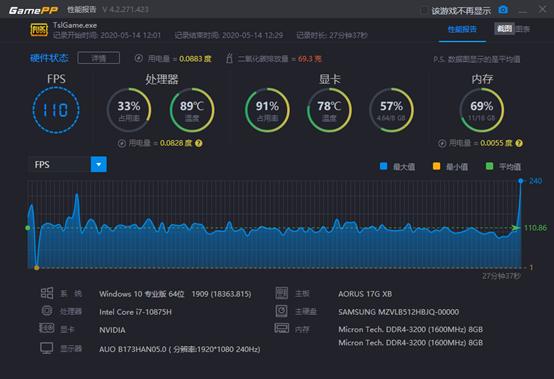Click the 0.0883 度 total power value
554x379 pixels.
click(x=195, y=59)
